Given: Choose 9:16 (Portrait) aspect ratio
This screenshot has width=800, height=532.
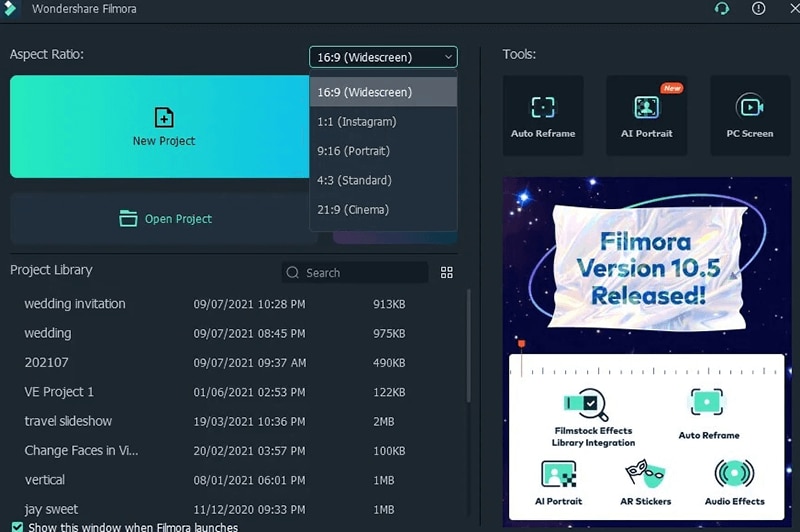Looking at the screenshot, I should [383, 151].
